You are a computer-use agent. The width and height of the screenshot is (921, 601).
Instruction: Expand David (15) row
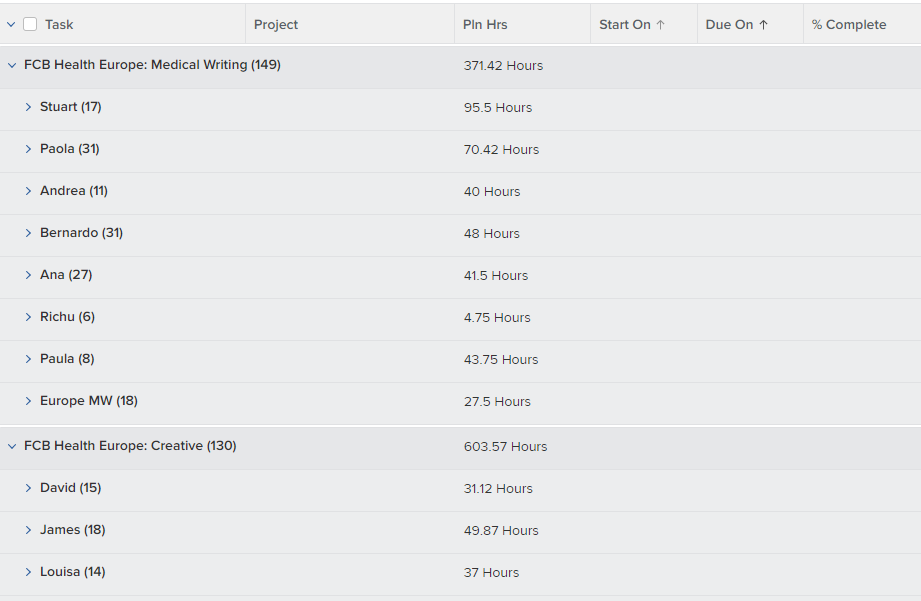[x=28, y=488]
